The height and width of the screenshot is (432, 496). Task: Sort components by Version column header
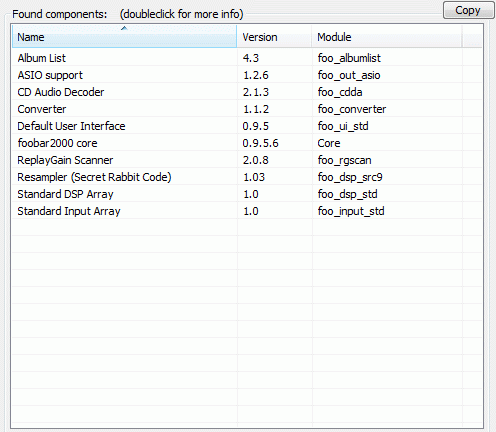click(x=274, y=36)
